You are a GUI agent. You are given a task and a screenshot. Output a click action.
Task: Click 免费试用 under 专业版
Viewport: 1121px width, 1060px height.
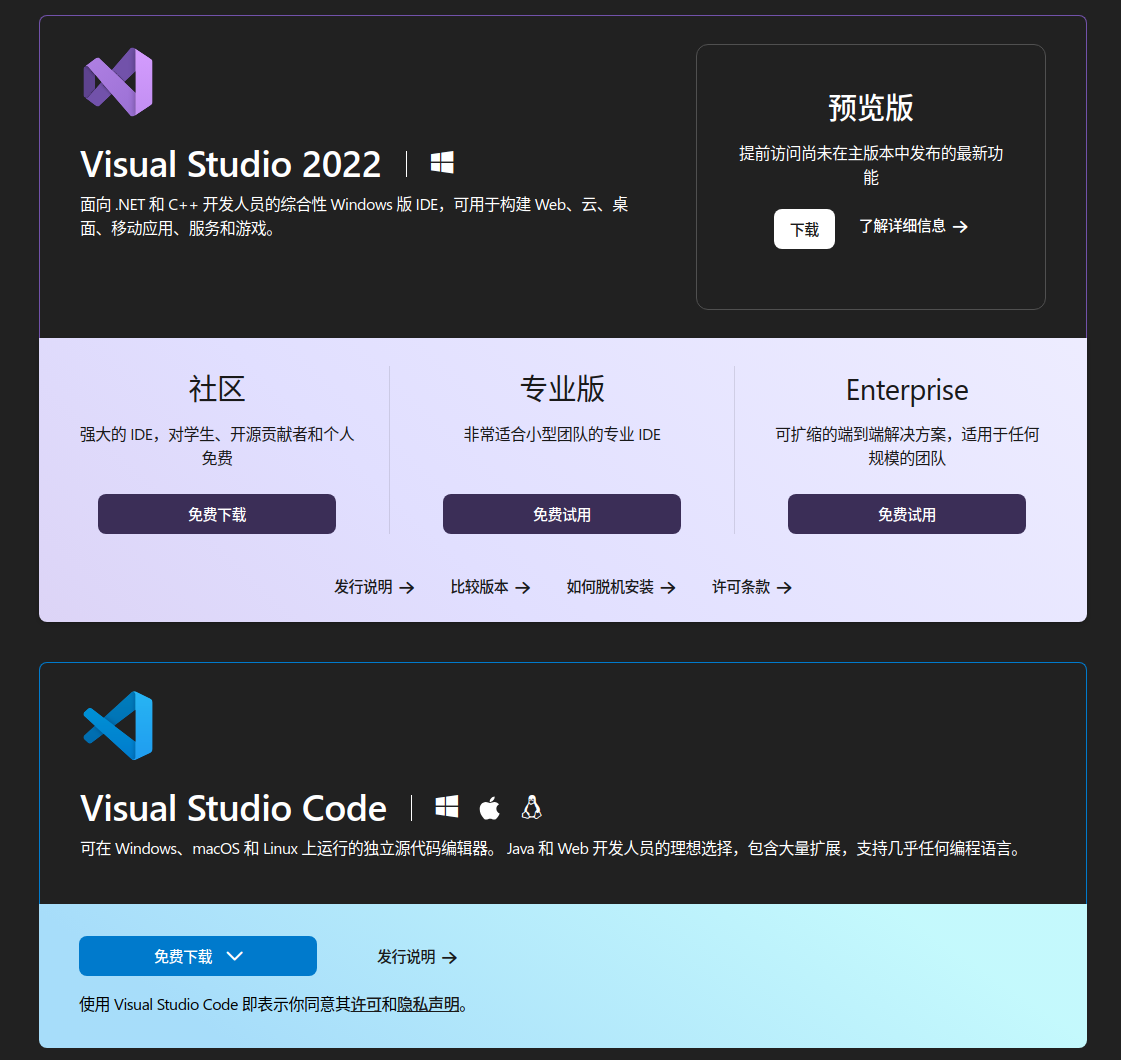pos(562,514)
